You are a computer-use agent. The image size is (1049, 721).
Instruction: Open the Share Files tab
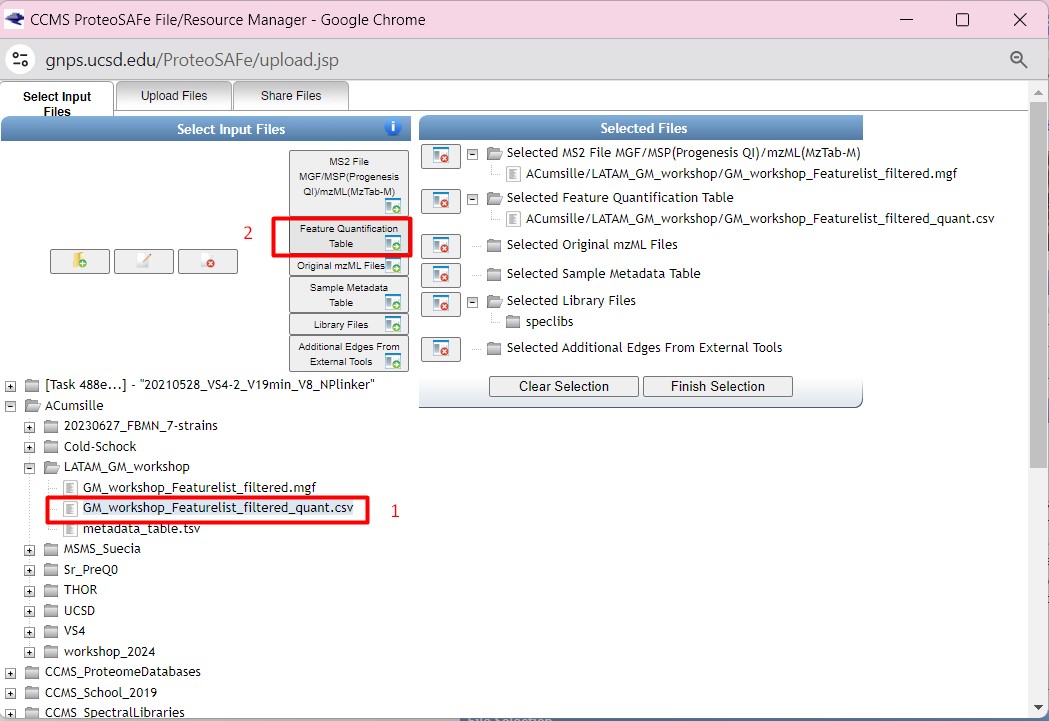click(x=291, y=96)
